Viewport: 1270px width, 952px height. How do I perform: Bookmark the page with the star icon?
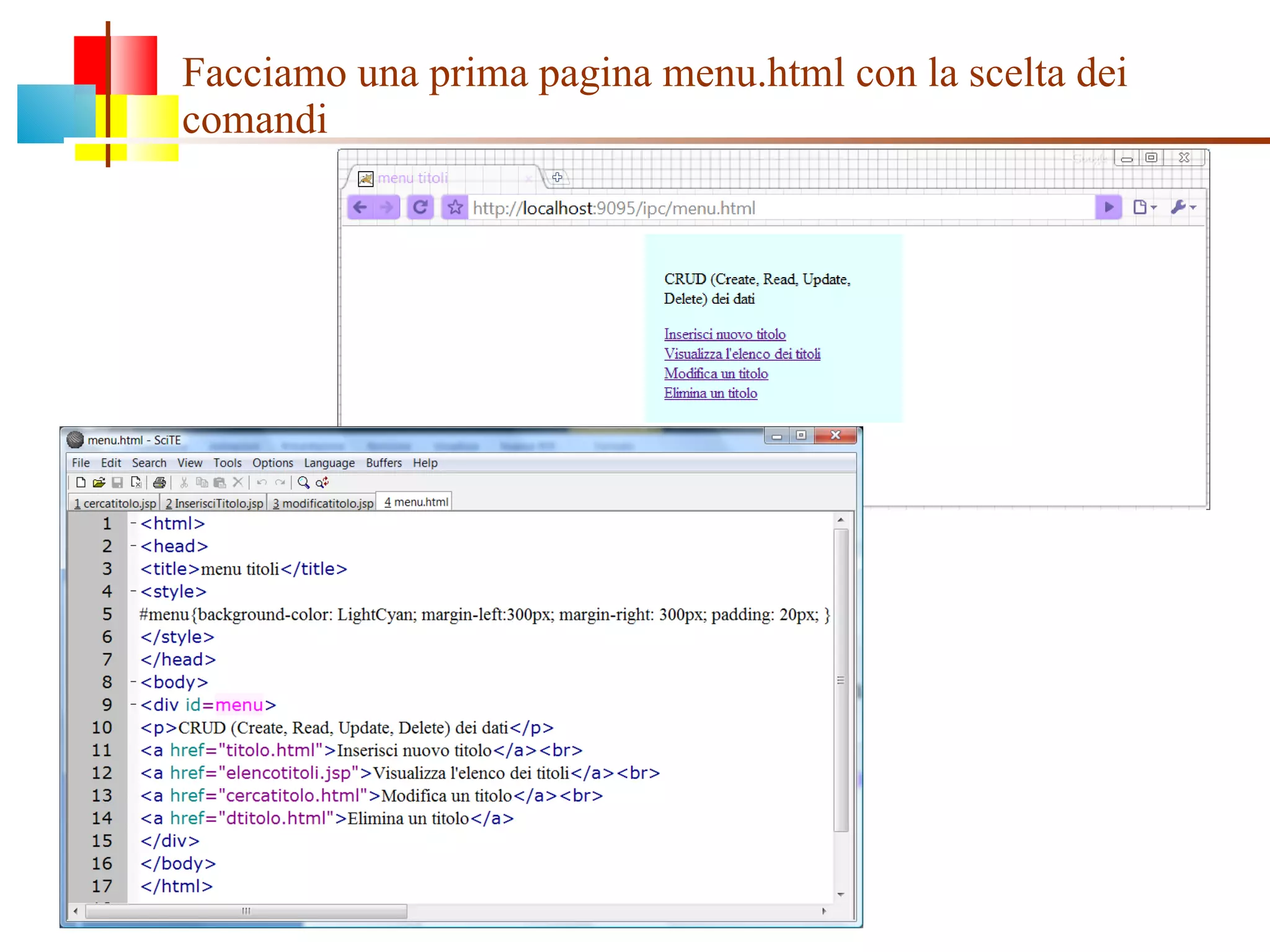[455, 207]
